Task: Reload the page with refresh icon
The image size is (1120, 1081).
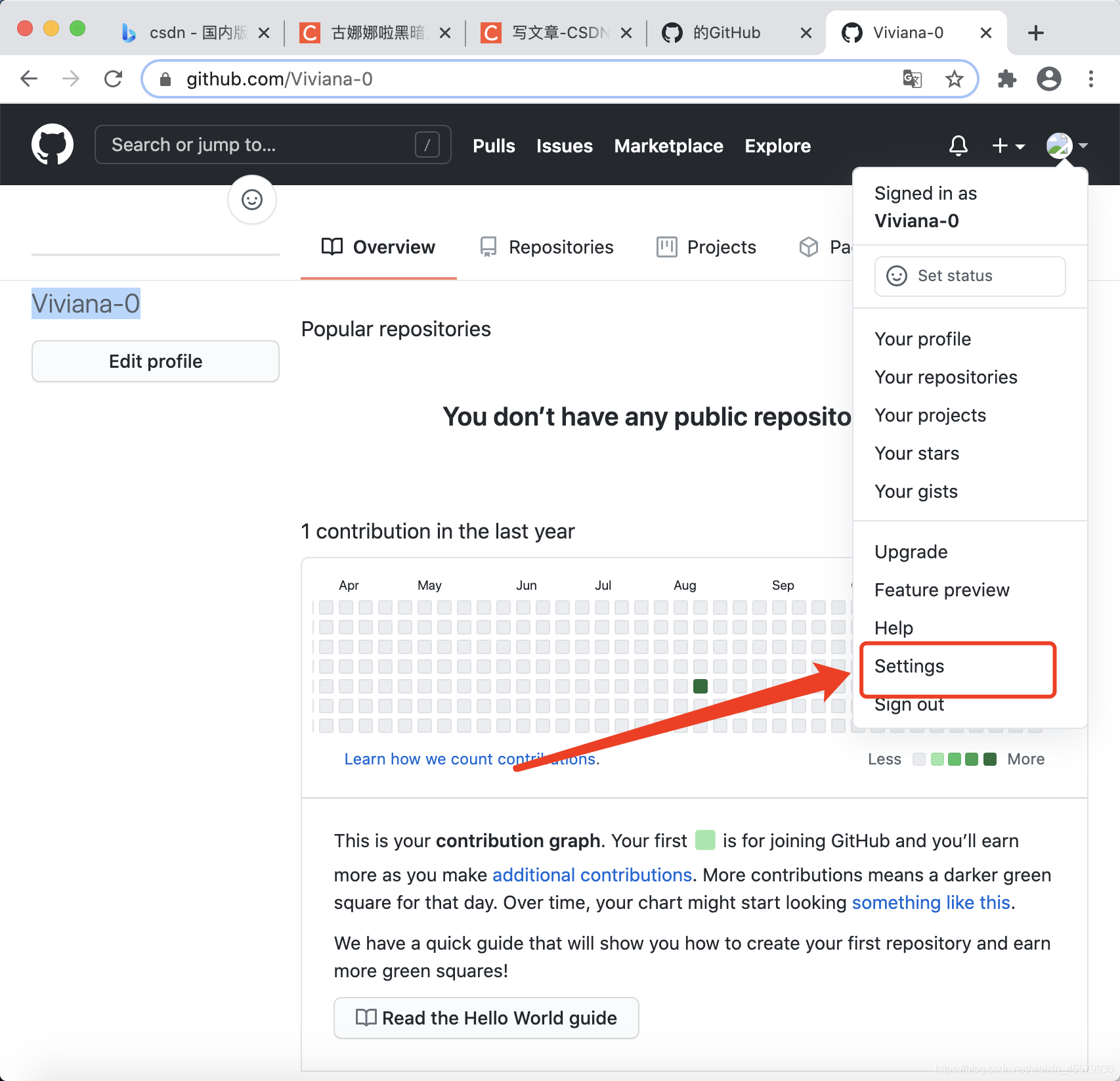Action: coord(113,79)
